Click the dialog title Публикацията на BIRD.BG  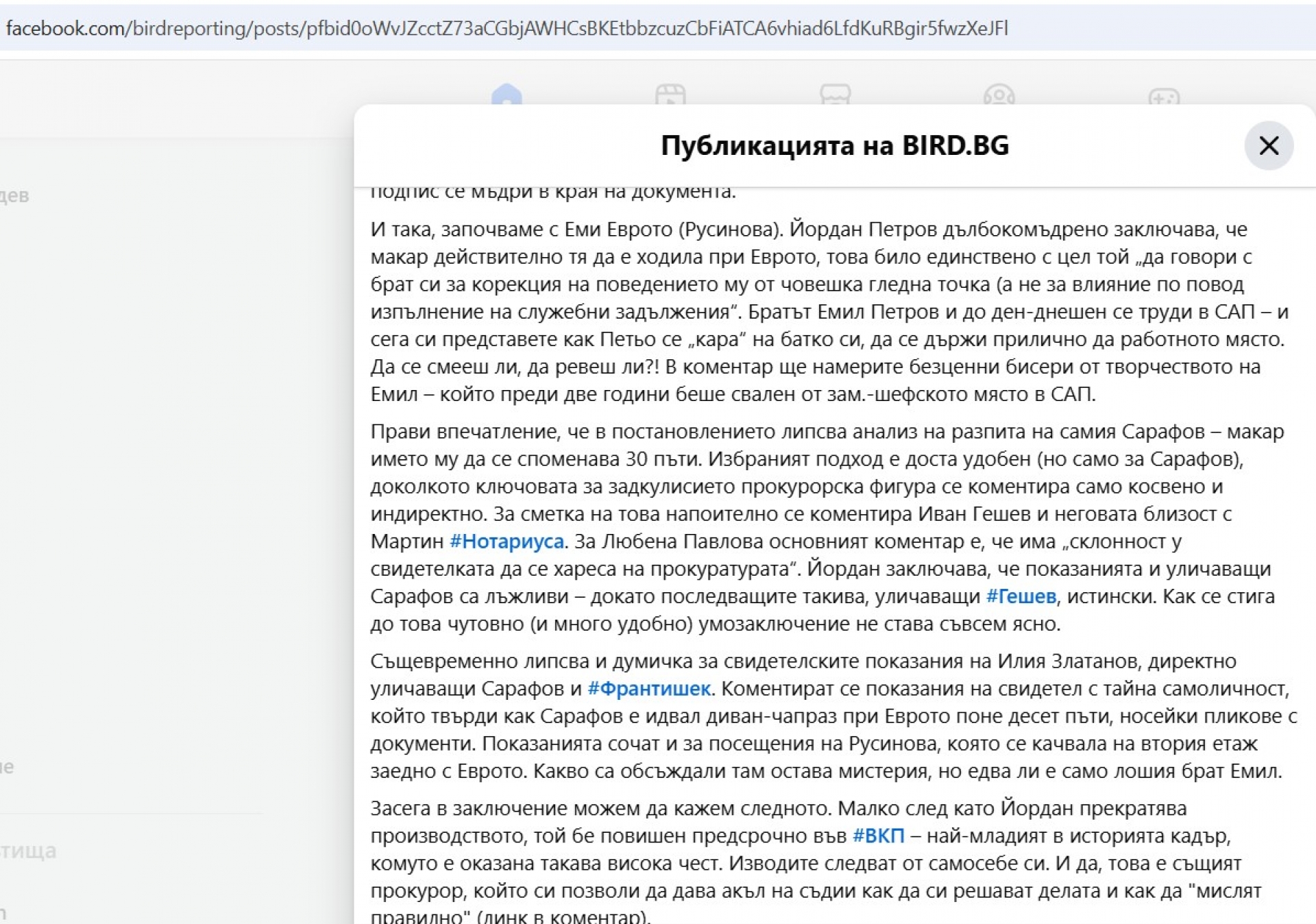click(834, 145)
